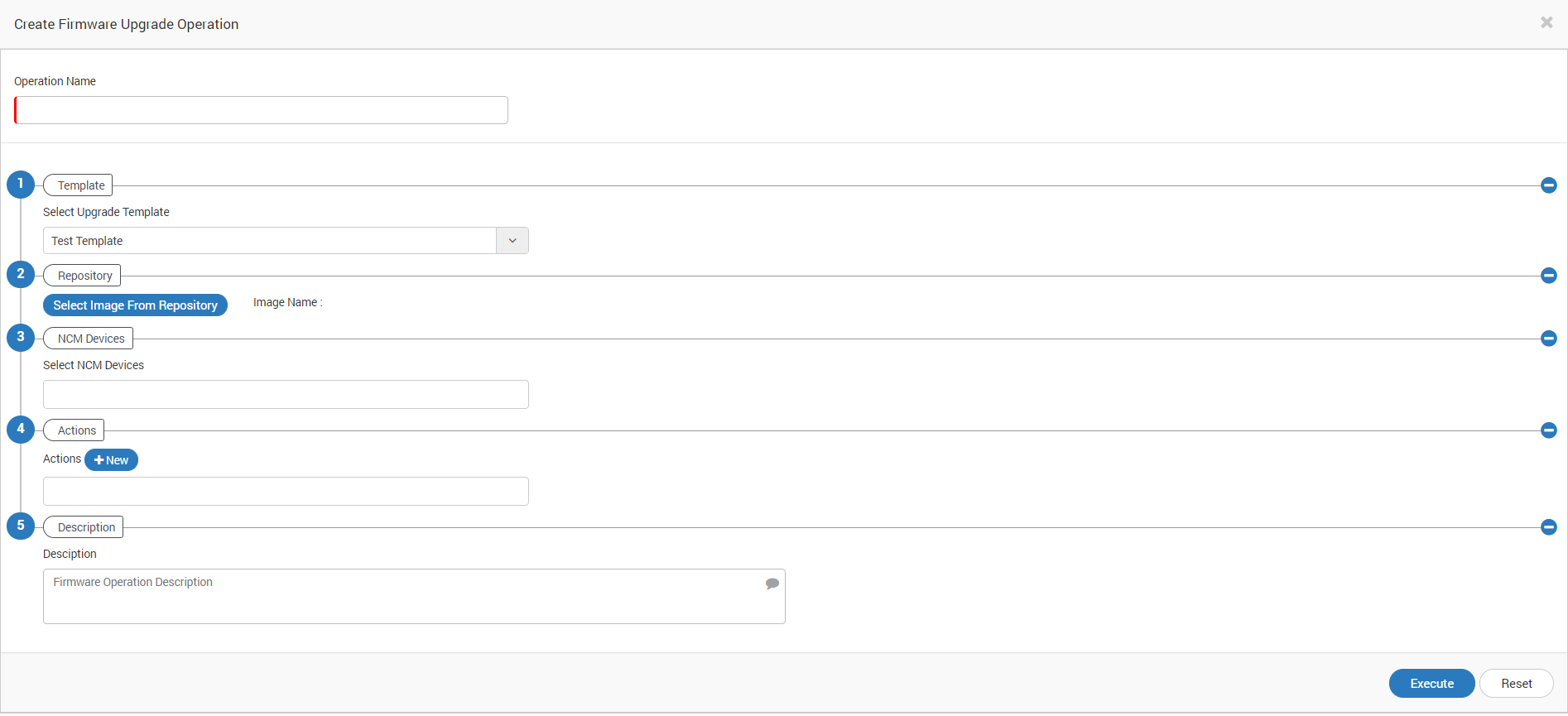Click step 1 circle icon for Template

(21, 185)
